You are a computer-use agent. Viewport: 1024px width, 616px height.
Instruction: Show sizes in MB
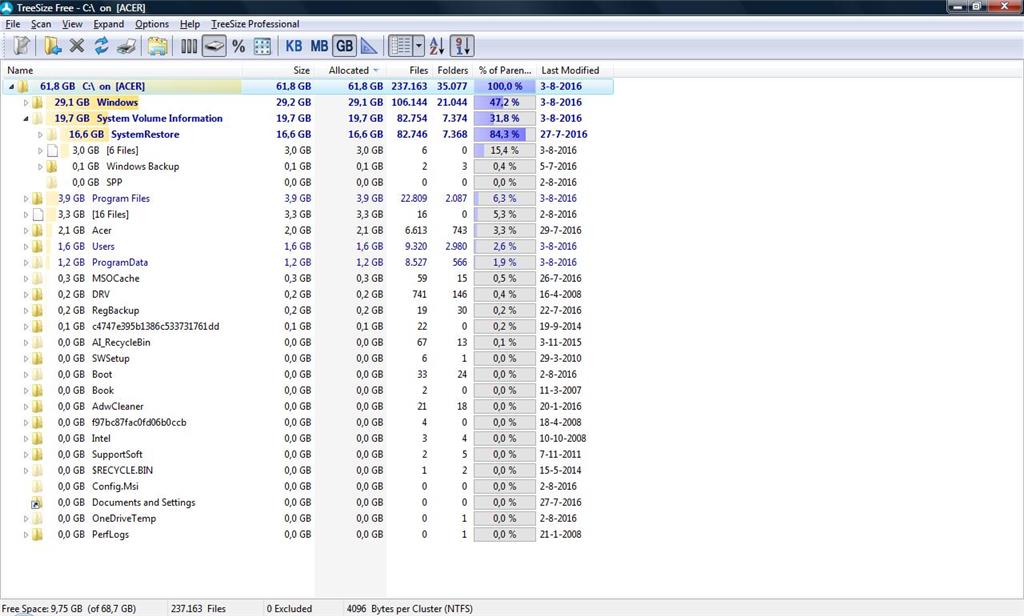click(x=319, y=46)
